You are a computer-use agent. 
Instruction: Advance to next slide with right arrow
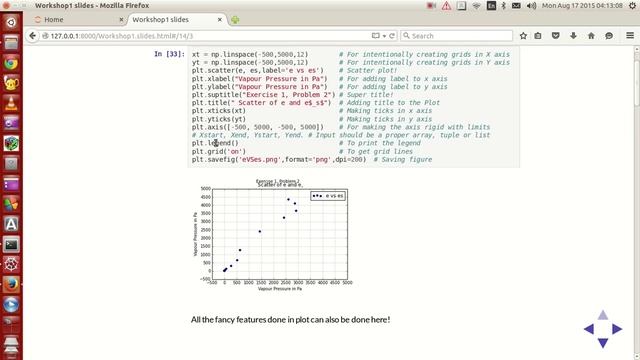pyautogui.click(x=617, y=329)
